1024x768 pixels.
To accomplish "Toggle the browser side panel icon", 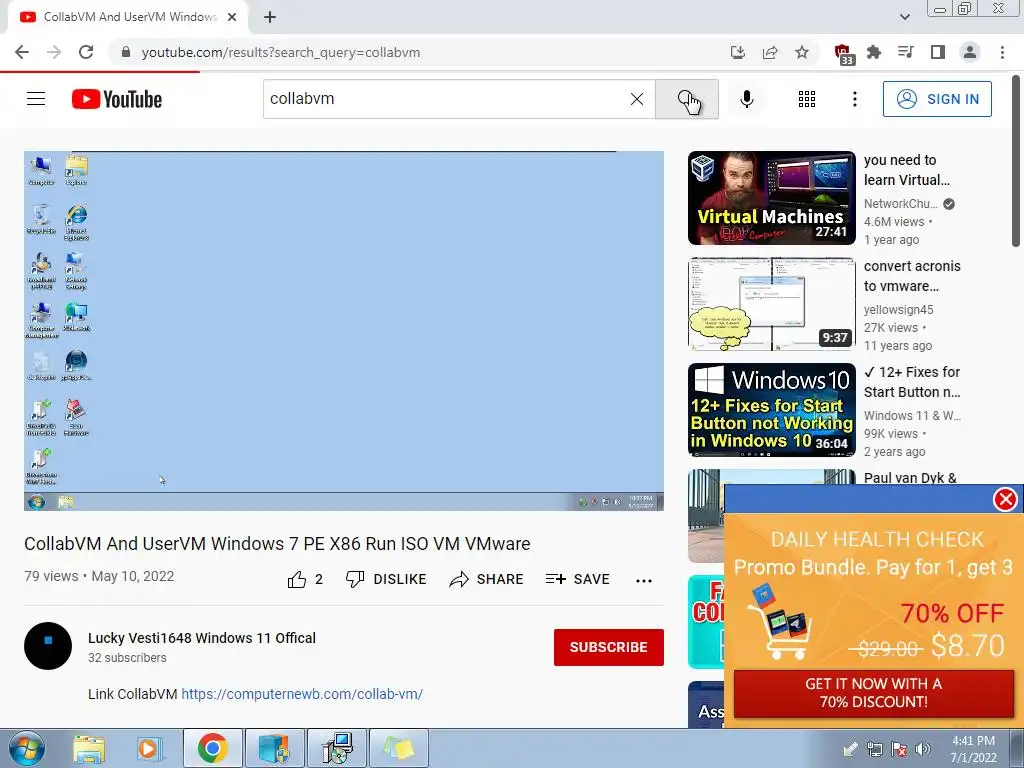I will coord(938,52).
